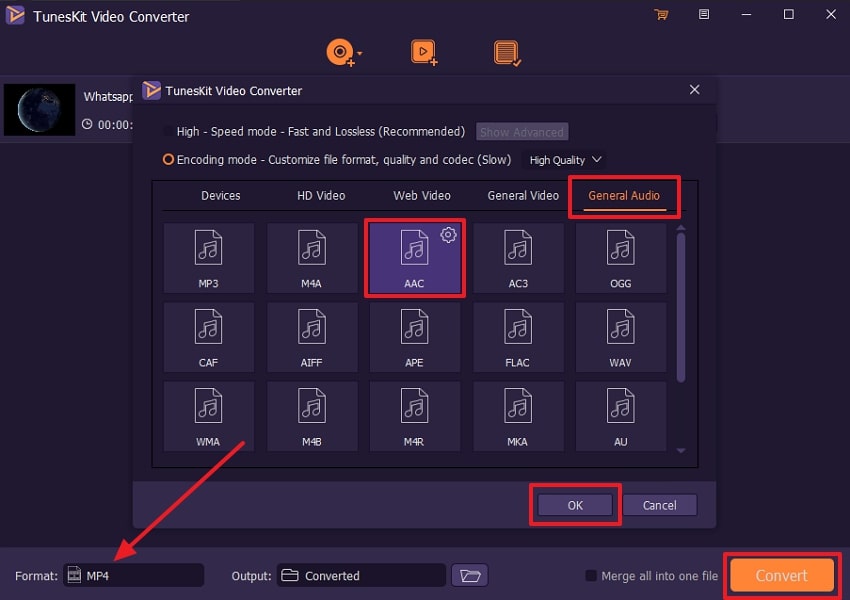850x600 pixels.
Task: Switch to the General Video tab
Action: click(x=523, y=196)
